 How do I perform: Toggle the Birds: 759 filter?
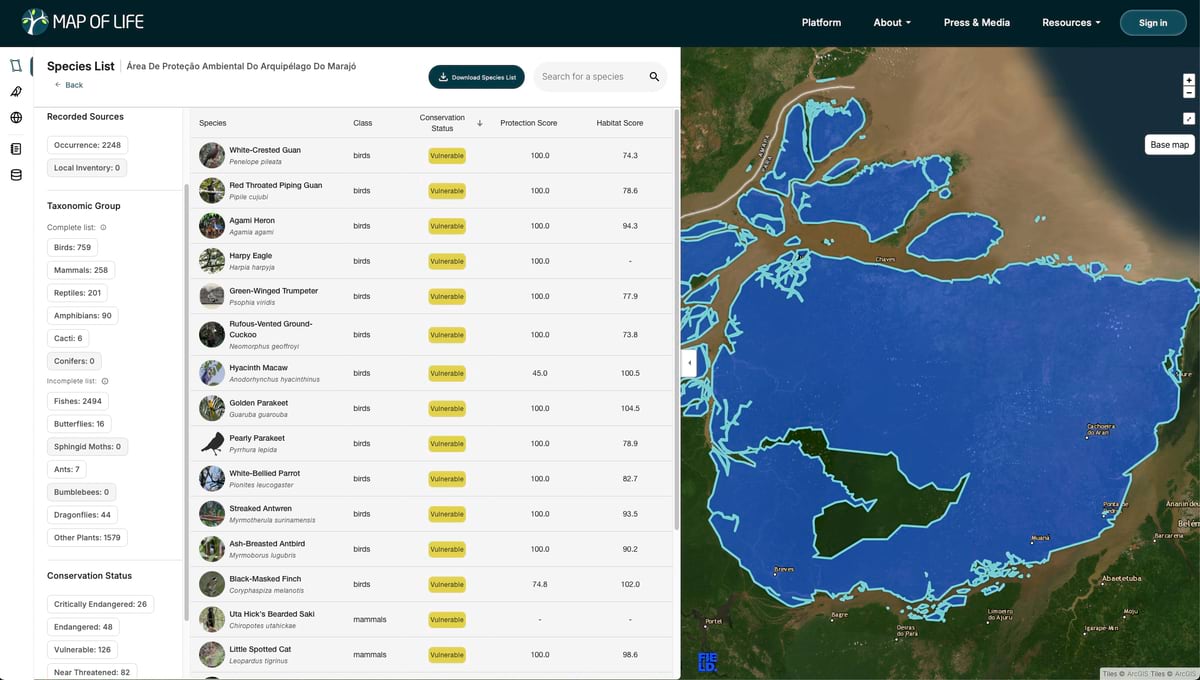click(72, 247)
